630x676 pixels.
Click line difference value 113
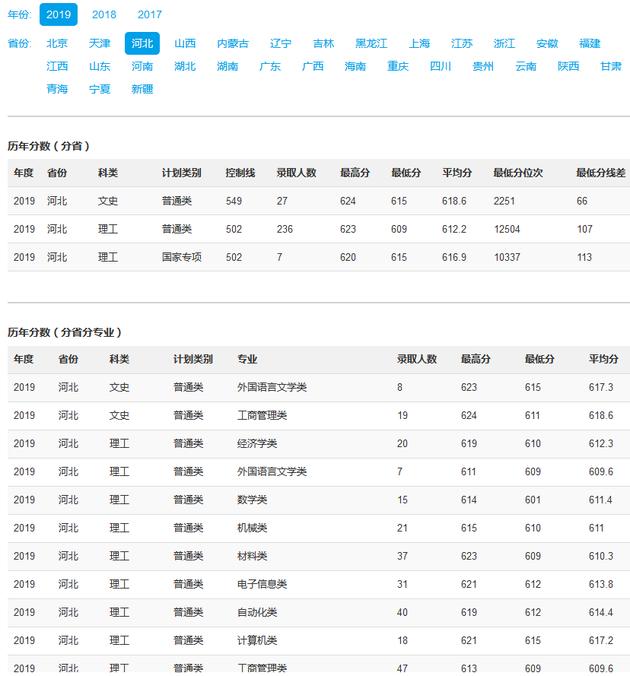(584, 257)
